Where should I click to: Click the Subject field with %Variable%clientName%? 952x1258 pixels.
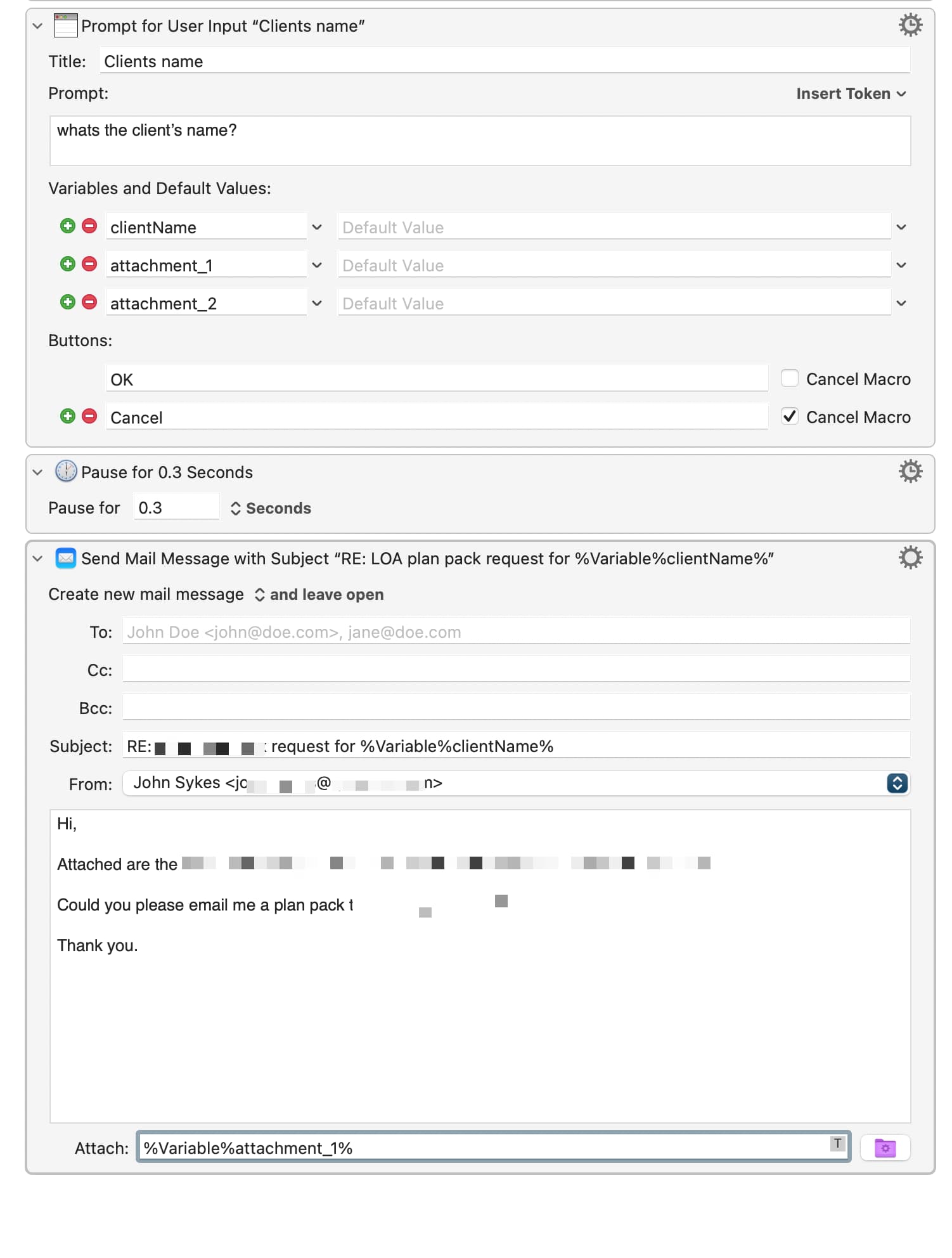click(516, 746)
